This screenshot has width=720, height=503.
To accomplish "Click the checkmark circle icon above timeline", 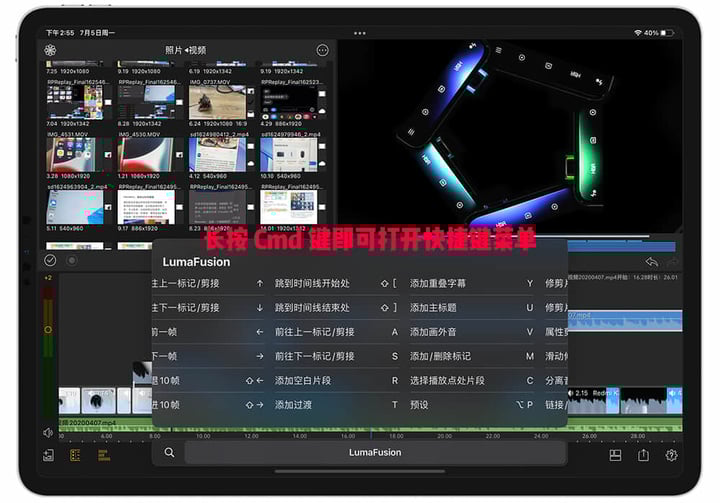I will pos(50,260).
